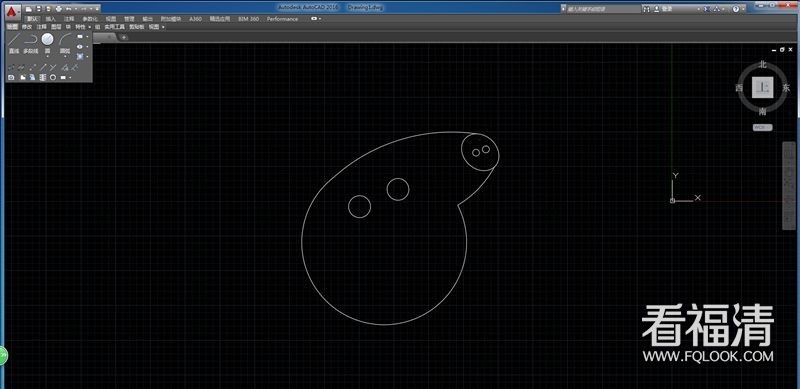
Task: Click the Hatch tool icon in draw panel
Action: point(80,56)
